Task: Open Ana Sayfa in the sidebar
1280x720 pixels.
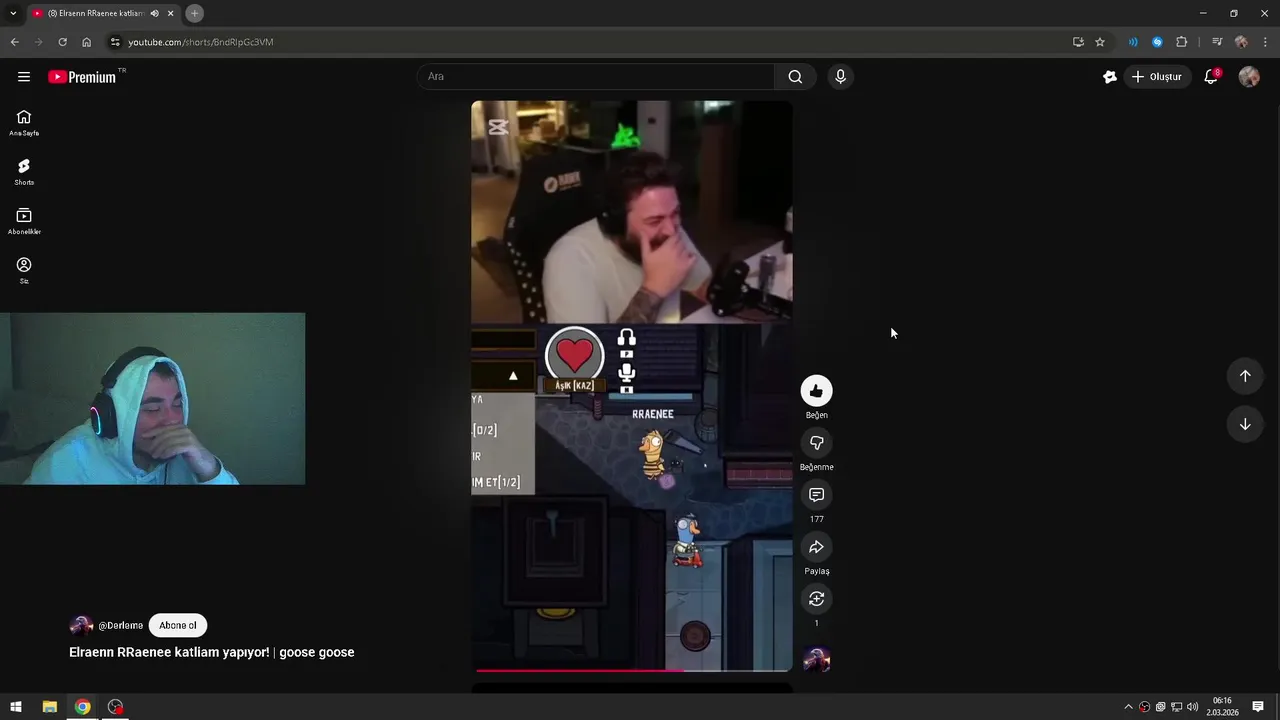Action: [24, 123]
